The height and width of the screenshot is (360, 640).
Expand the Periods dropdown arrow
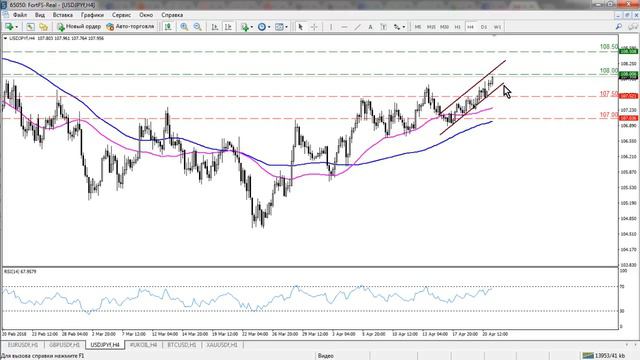(x=269, y=27)
